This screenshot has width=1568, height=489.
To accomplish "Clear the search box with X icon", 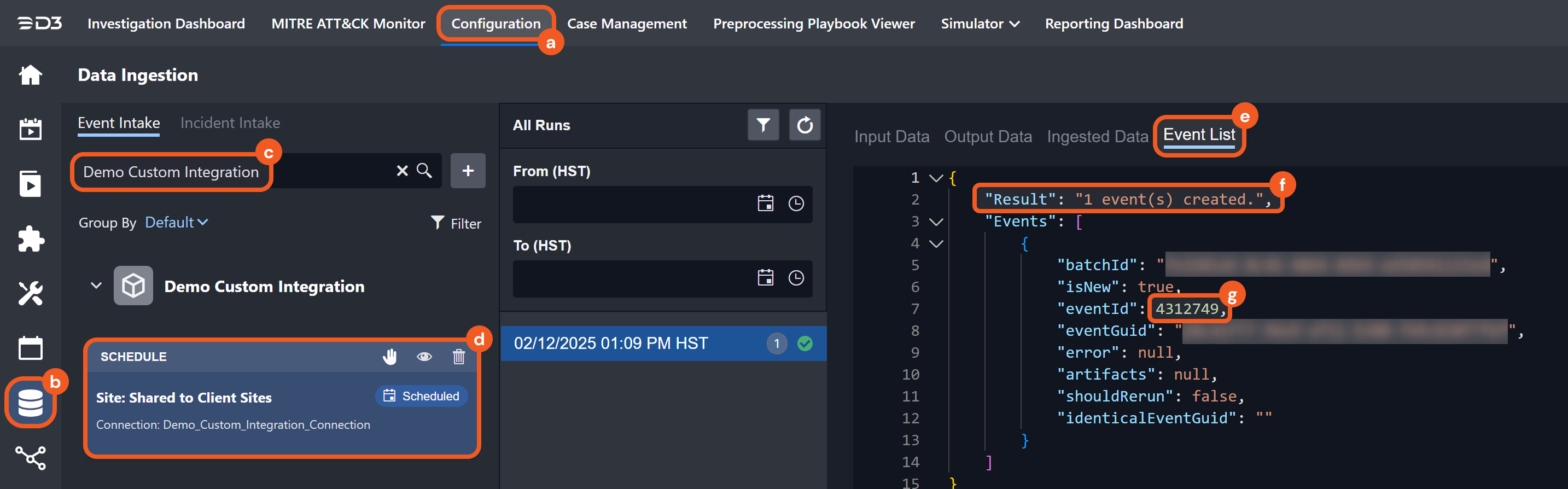I will pyautogui.click(x=402, y=171).
